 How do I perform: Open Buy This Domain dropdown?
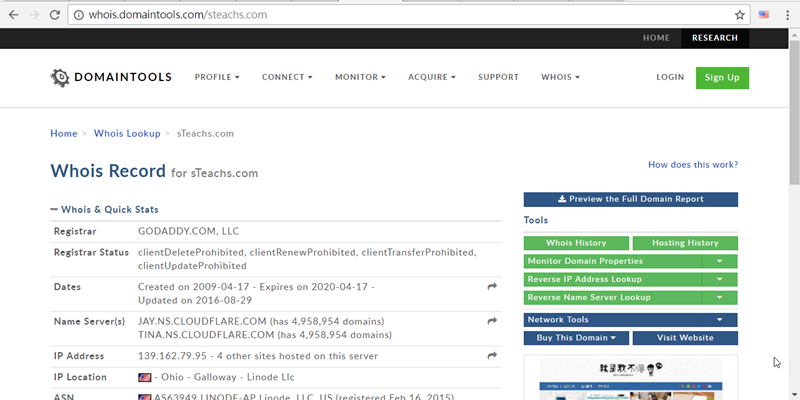(x=576, y=338)
